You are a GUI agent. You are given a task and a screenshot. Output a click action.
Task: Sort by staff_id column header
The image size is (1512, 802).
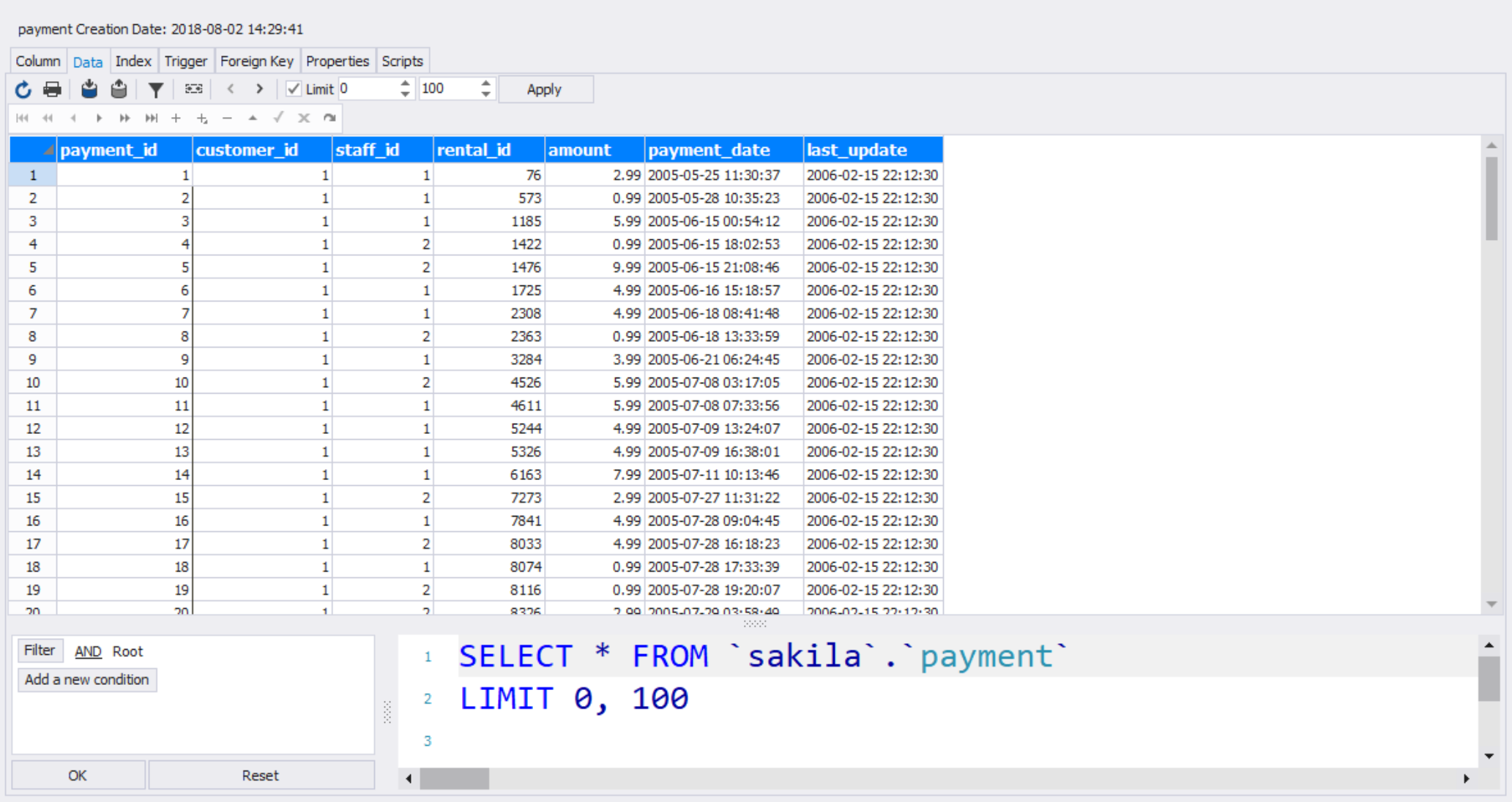[x=382, y=150]
